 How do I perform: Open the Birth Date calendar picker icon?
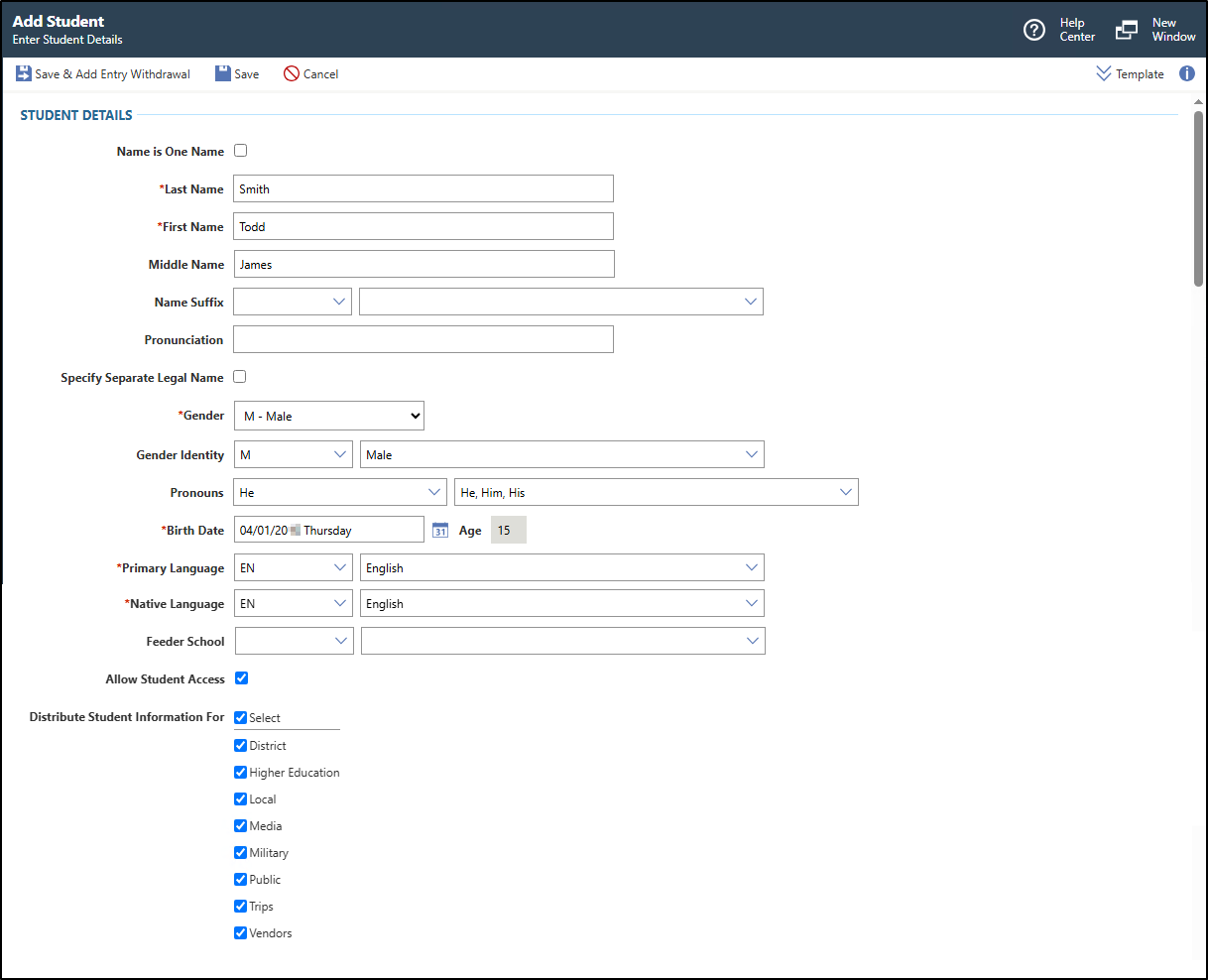tap(440, 531)
